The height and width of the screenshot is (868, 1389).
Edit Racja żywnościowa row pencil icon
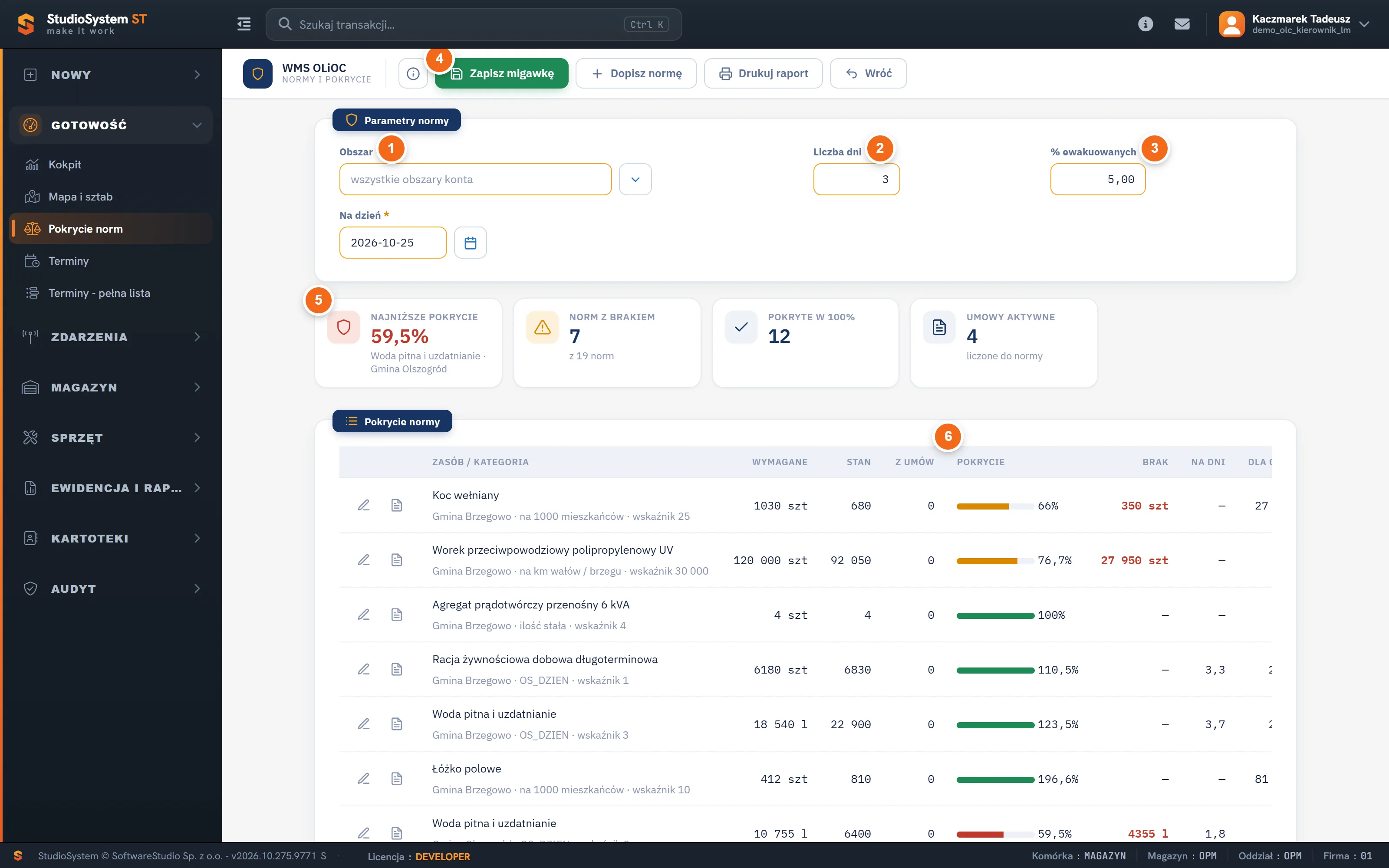(364, 669)
